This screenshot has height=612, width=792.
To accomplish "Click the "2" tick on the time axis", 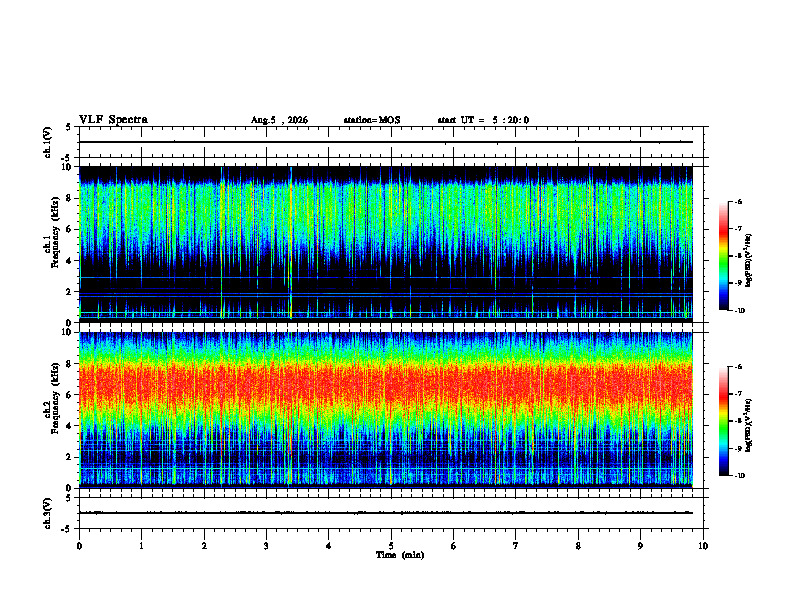I will coord(204,546).
